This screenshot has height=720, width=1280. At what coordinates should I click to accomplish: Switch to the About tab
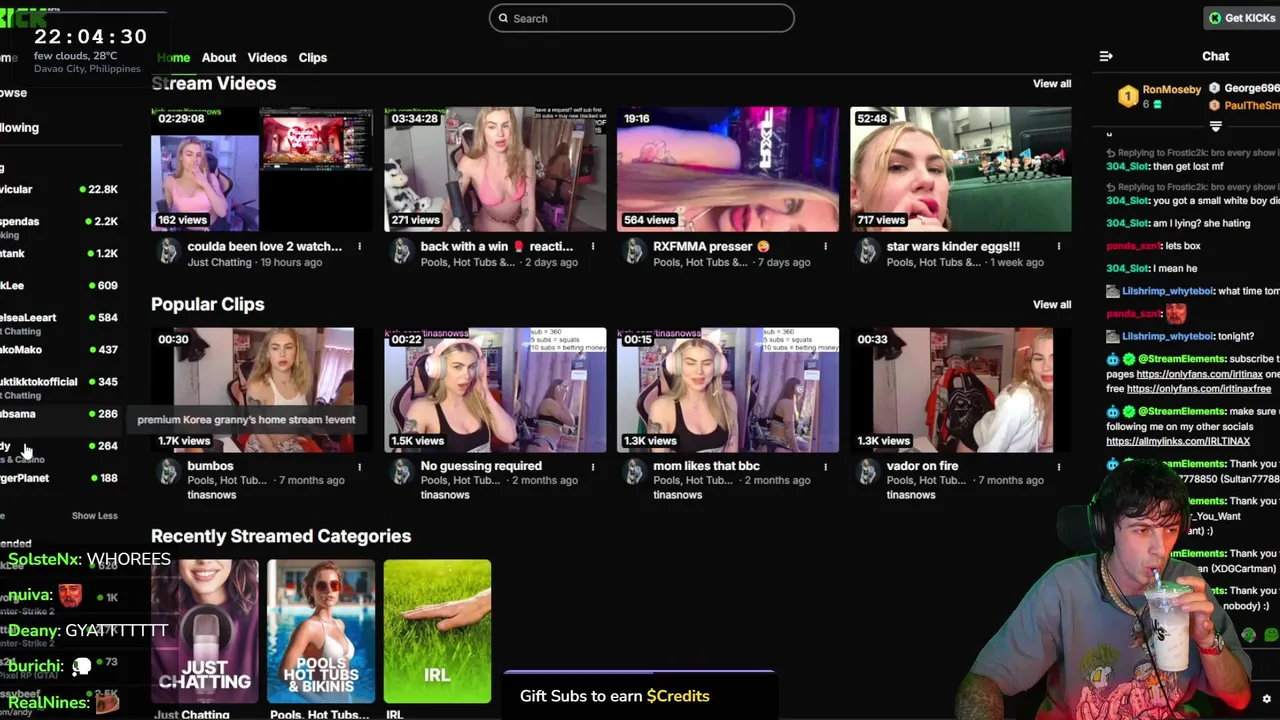click(219, 58)
